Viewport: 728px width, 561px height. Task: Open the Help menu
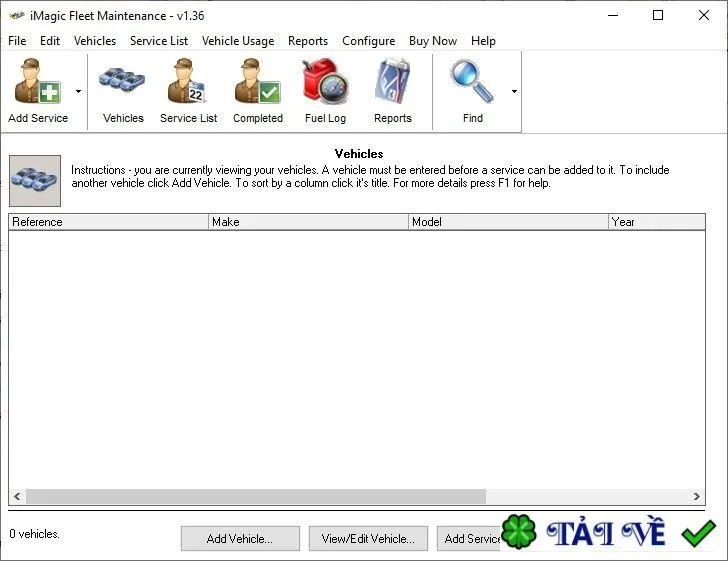[x=483, y=41]
